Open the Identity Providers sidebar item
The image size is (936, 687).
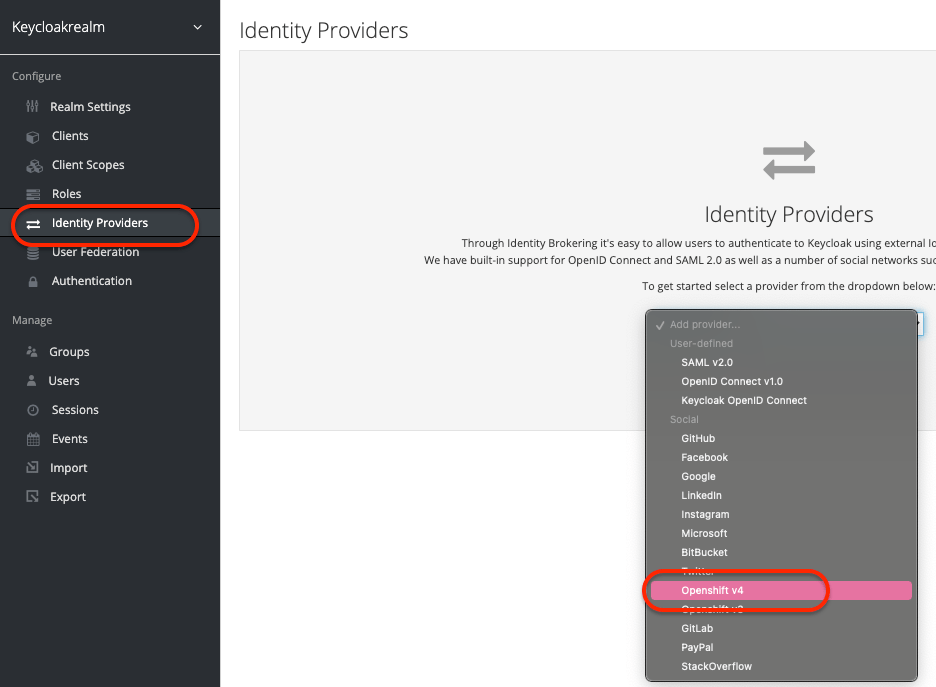coord(99,223)
